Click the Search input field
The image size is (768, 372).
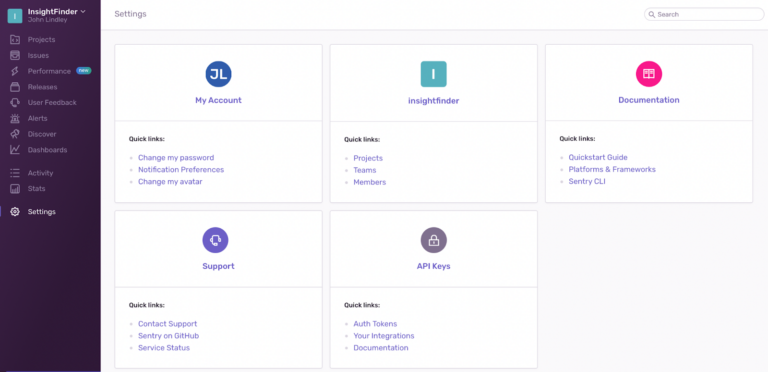click(x=704, y=15)
